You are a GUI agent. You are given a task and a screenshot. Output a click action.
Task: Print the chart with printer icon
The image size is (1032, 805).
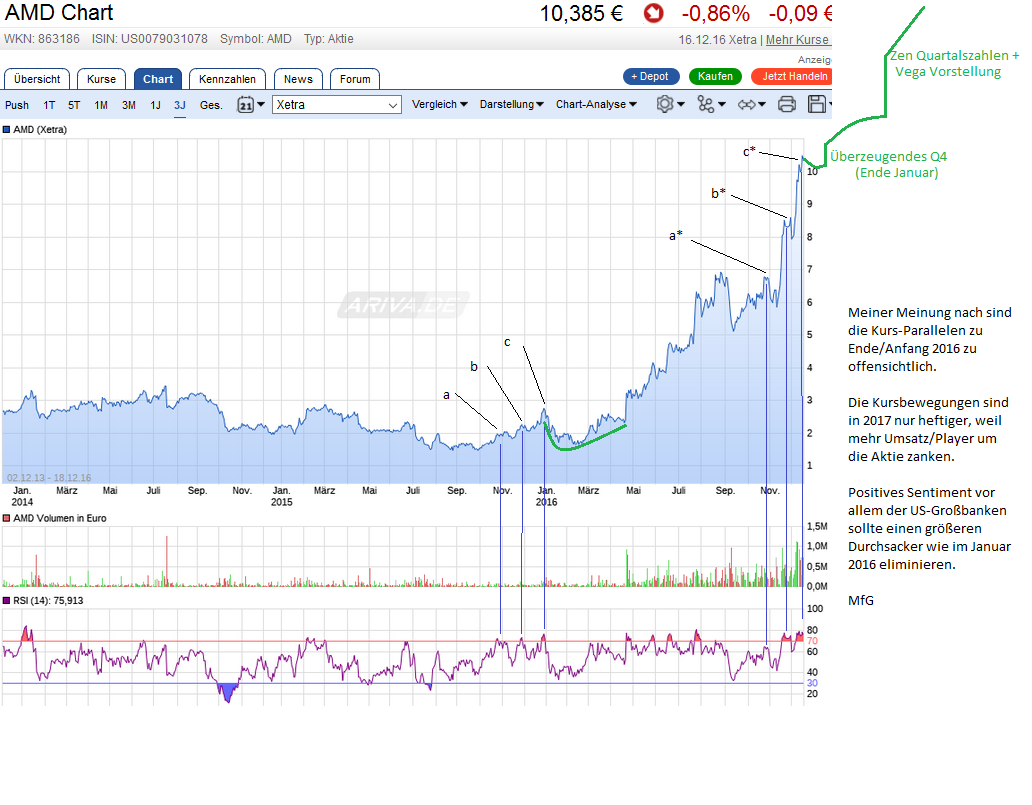tap(787, 104)
